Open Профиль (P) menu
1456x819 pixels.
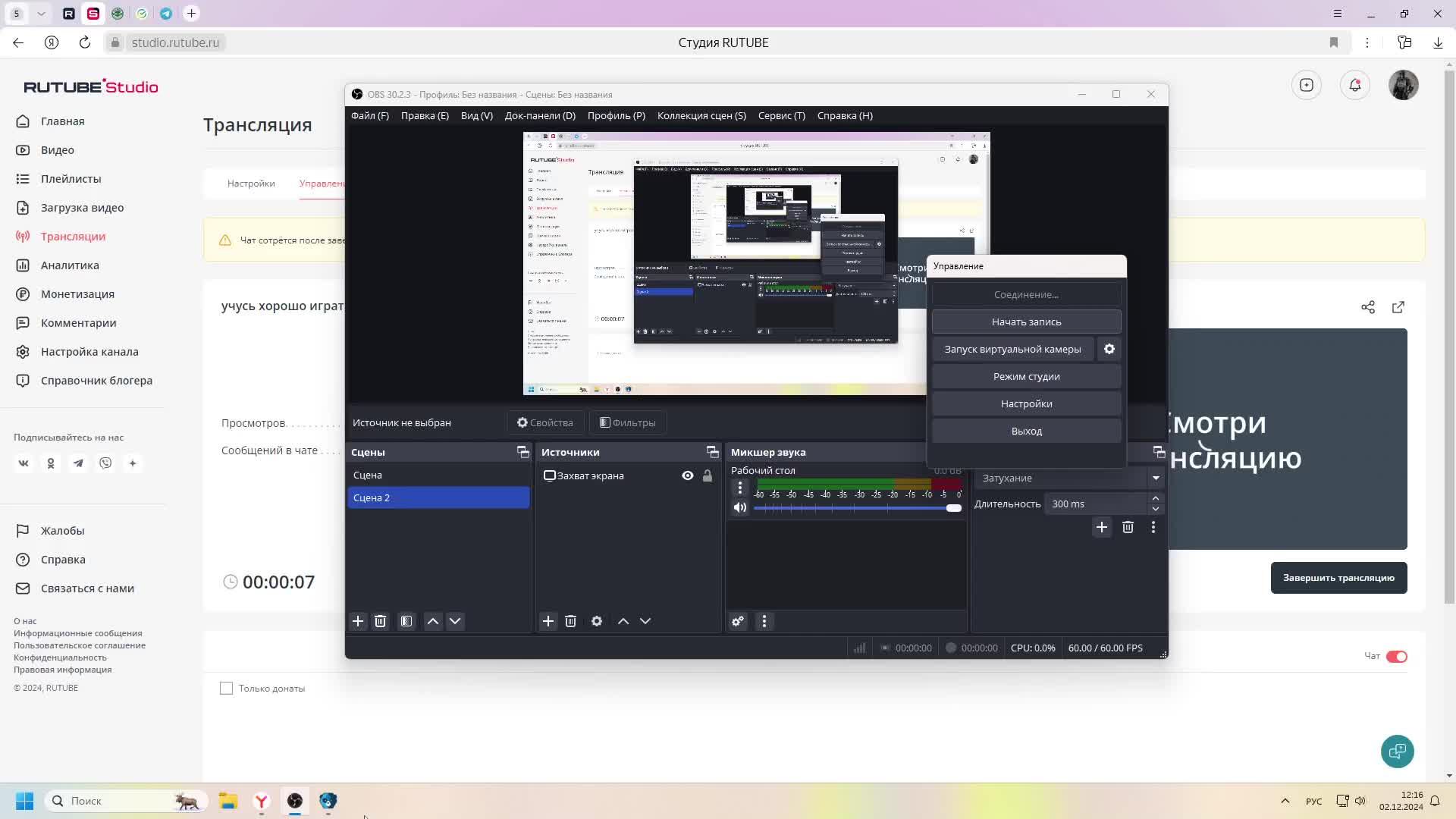pos(617,115)
